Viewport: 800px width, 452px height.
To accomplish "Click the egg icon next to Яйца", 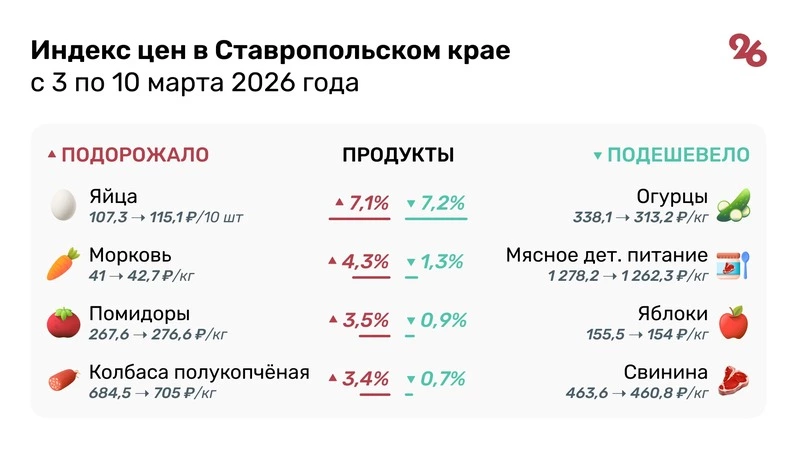I will click(x=63, y=205).
